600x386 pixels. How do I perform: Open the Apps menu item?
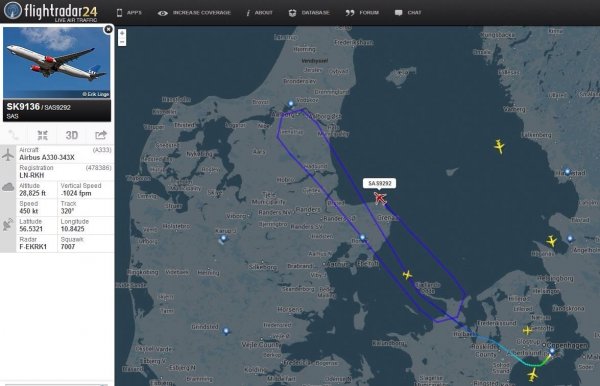click(129, 13)
